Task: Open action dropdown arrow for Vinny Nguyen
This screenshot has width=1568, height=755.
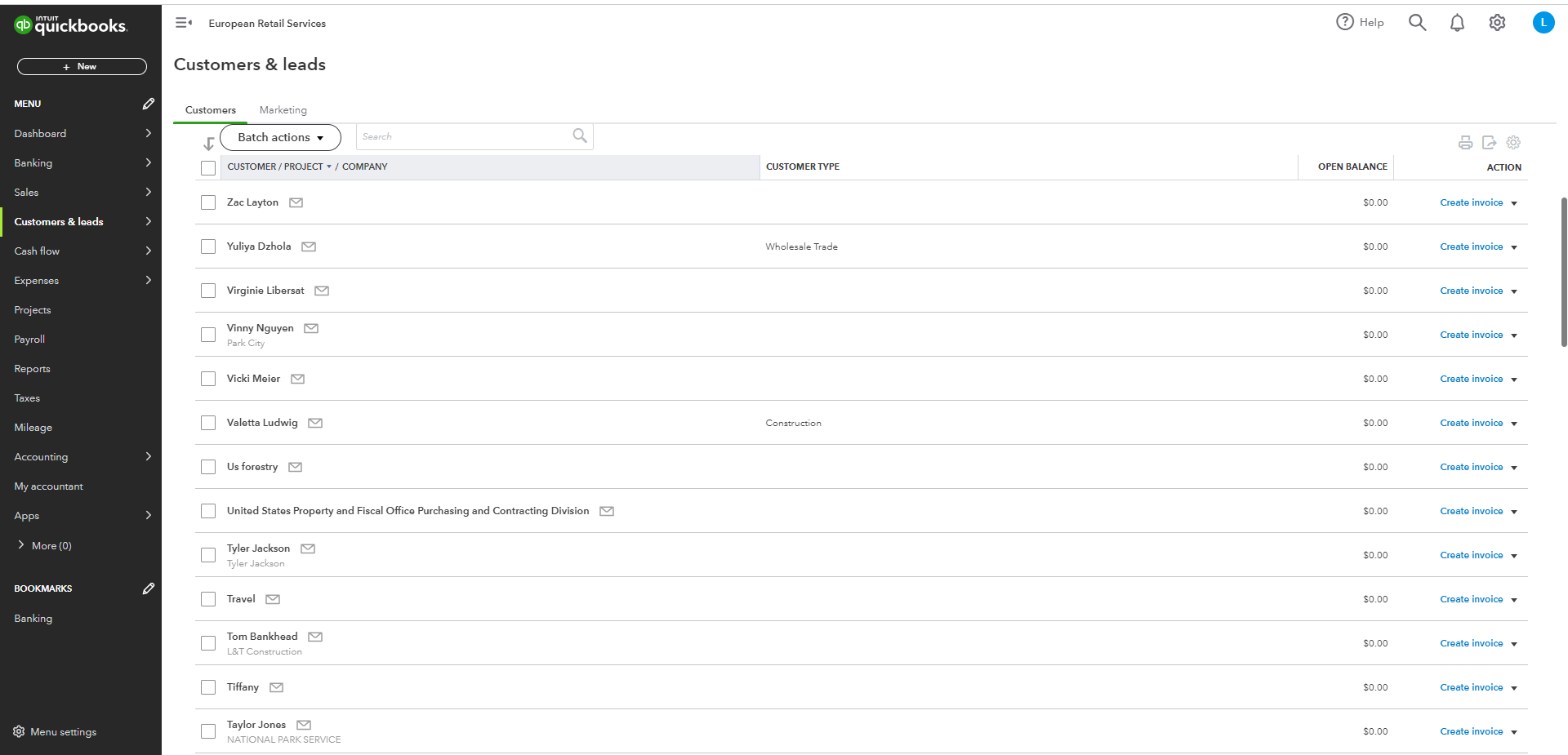Action: pos(1514,335)
